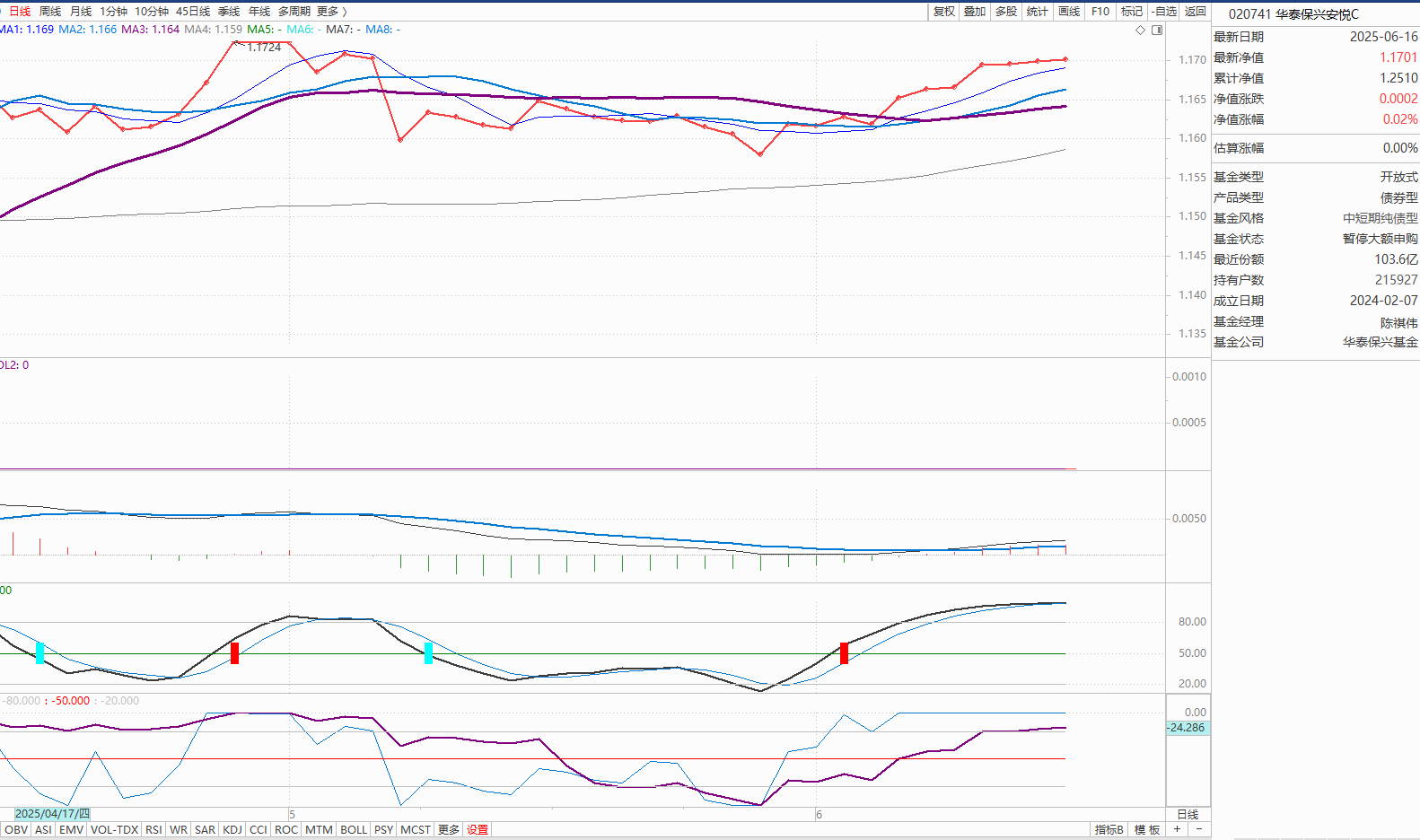Select the MTM indicator tab

pos(319,830)
